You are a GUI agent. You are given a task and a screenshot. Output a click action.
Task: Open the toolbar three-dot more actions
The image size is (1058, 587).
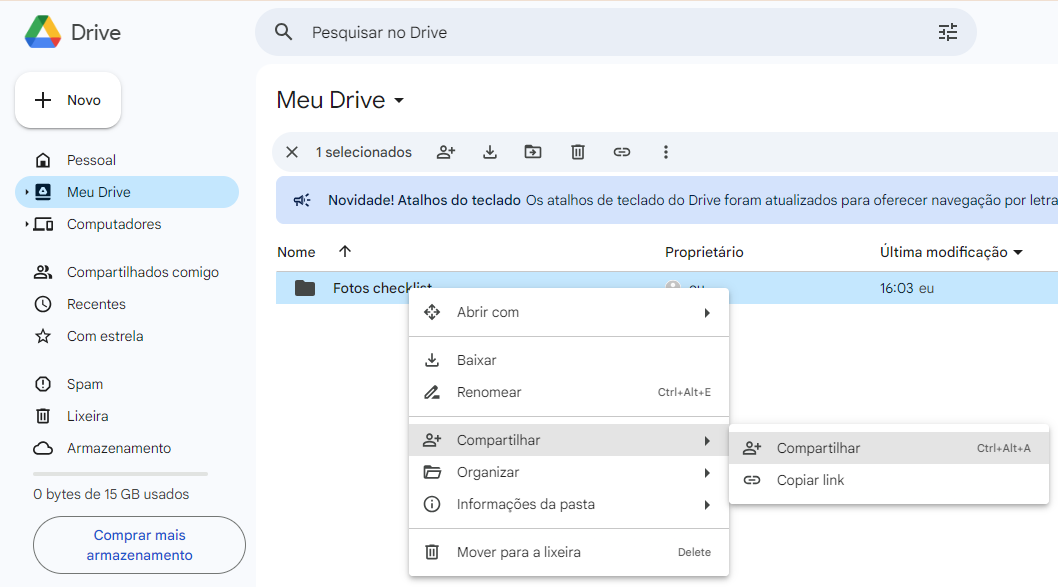pos(665,152)
